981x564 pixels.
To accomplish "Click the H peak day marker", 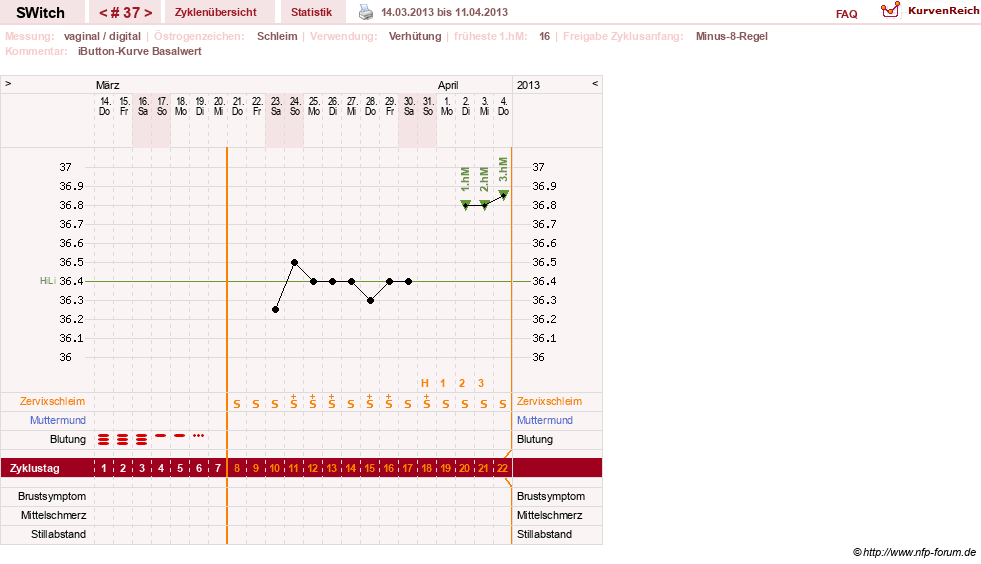I will [x=425, y=383].
